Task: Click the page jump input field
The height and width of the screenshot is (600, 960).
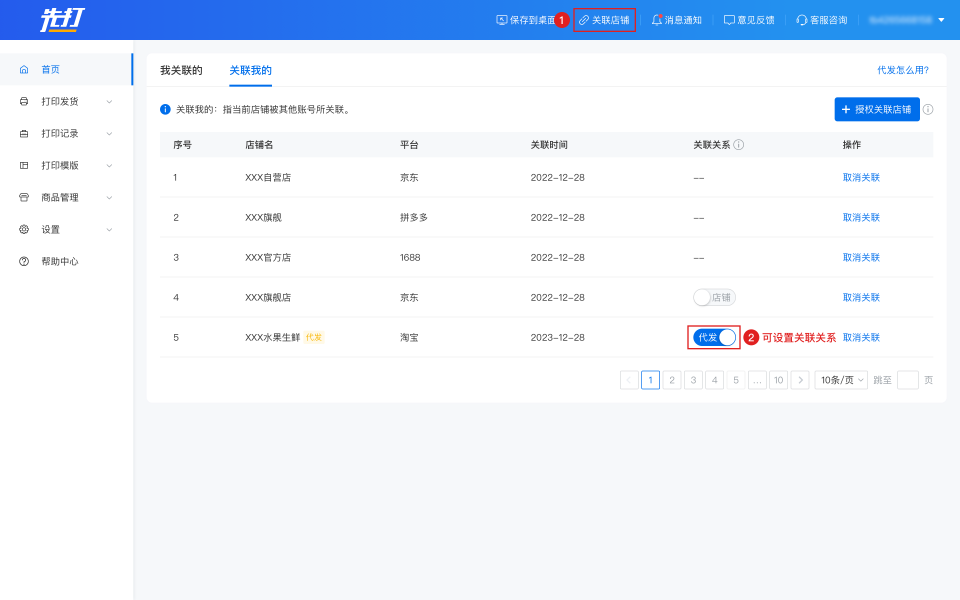Action: click(x=907, y=380)
